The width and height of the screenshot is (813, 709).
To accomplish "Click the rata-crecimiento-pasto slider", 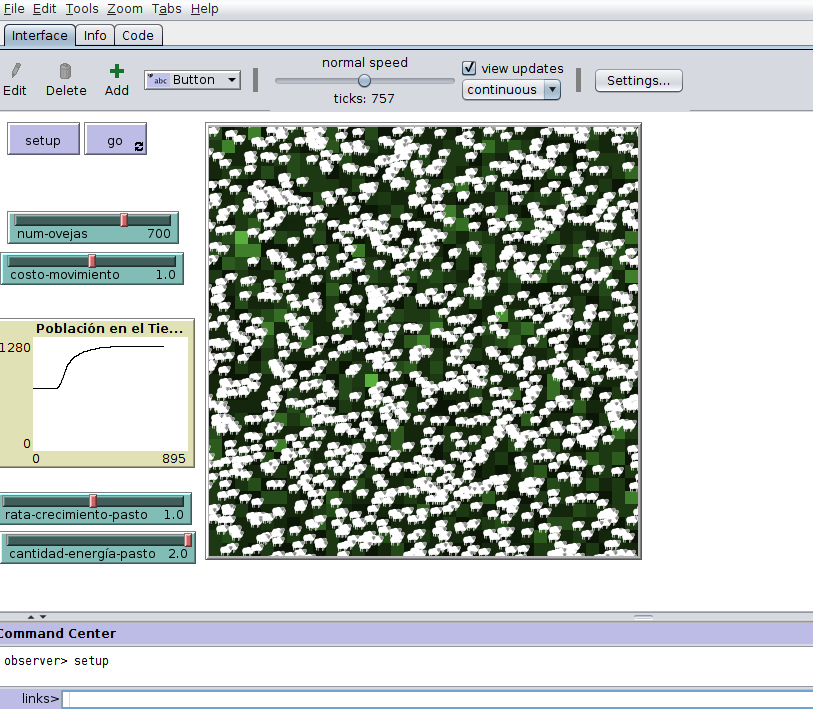I will tap(94, 501).
